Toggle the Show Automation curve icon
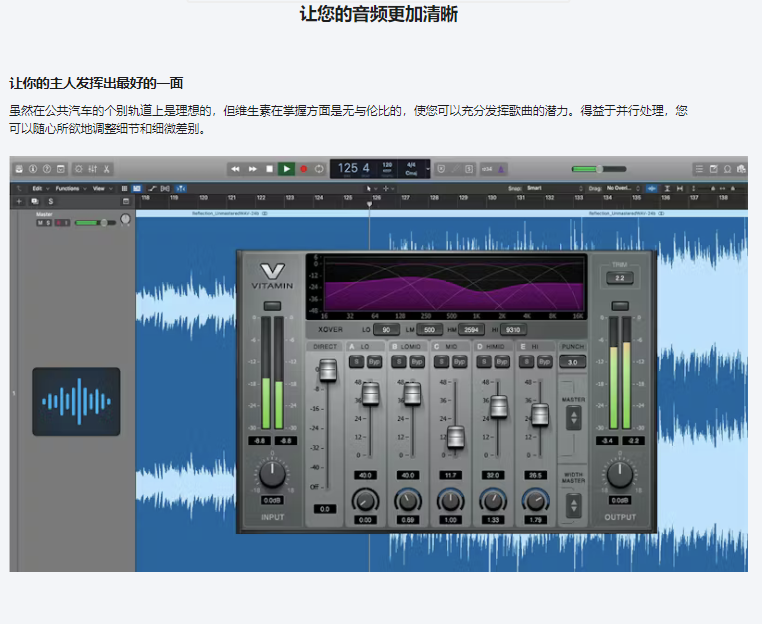This screenshot has width=762, height=624. (152, 189)
